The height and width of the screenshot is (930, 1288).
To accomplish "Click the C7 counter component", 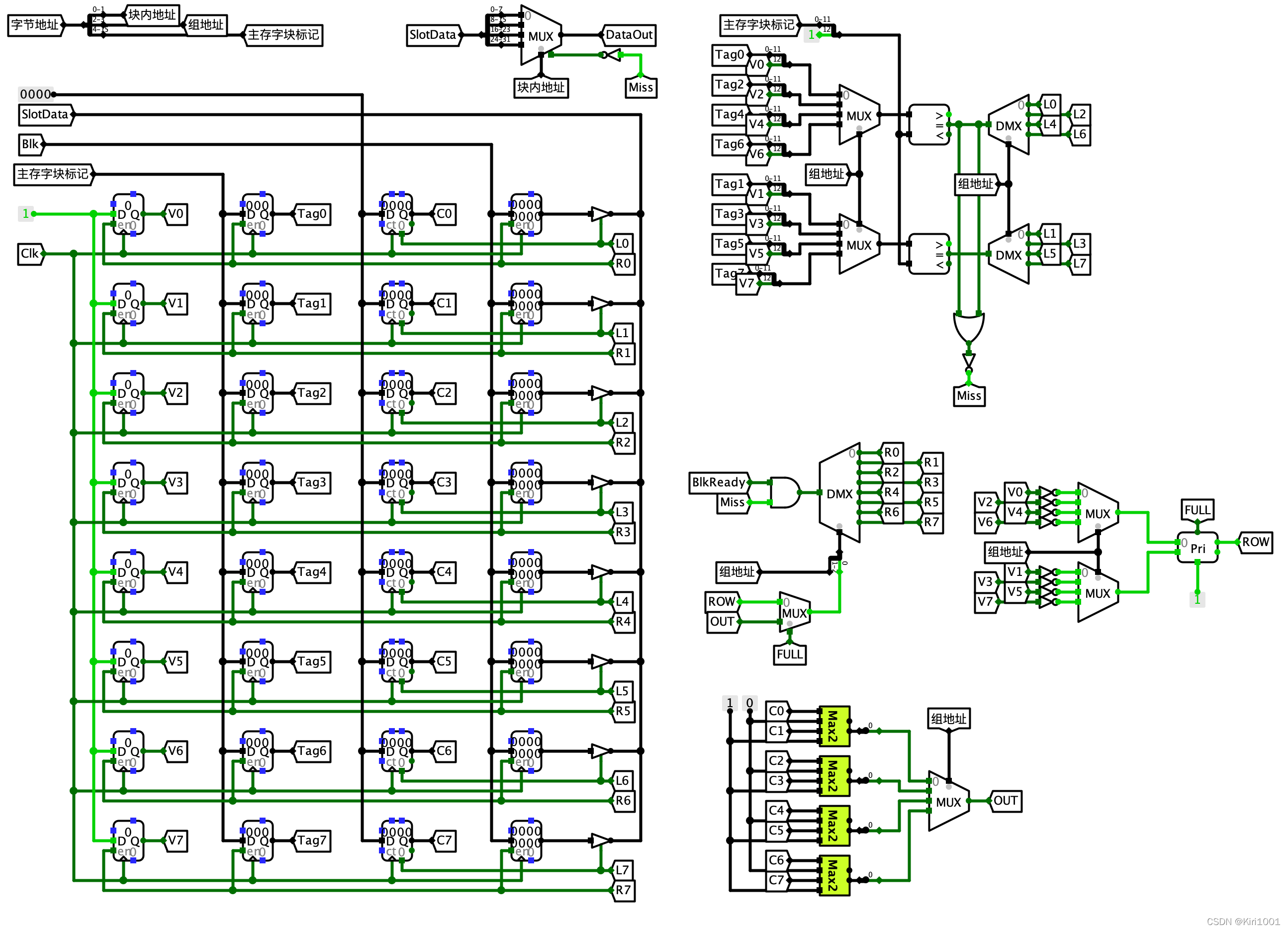I will (396, 841).
